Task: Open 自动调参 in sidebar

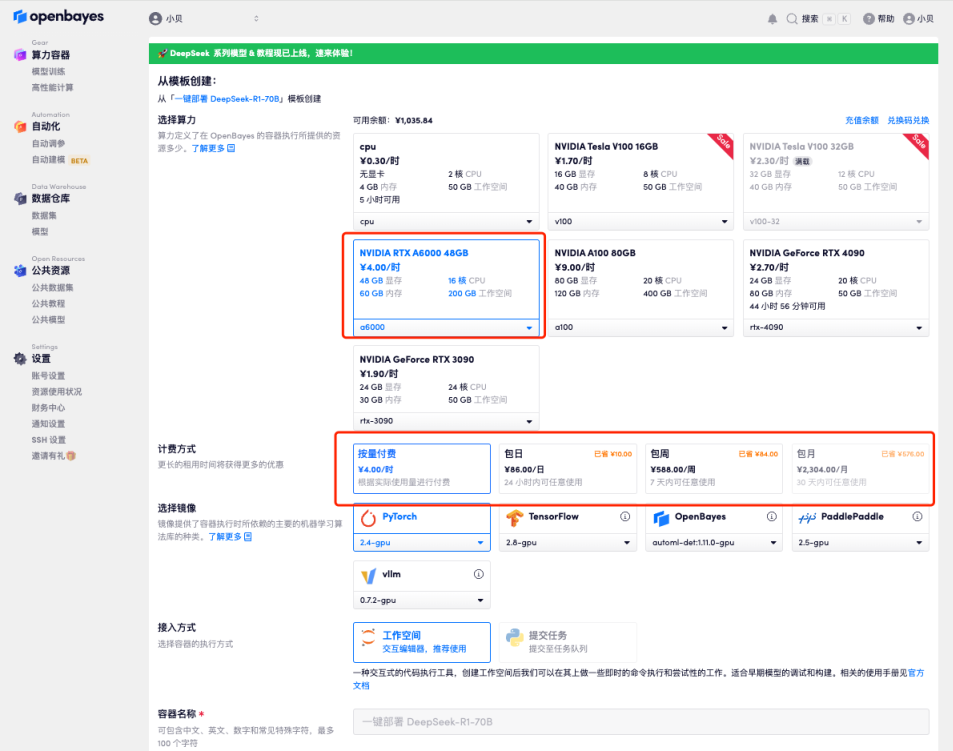Action: (48, 143)
